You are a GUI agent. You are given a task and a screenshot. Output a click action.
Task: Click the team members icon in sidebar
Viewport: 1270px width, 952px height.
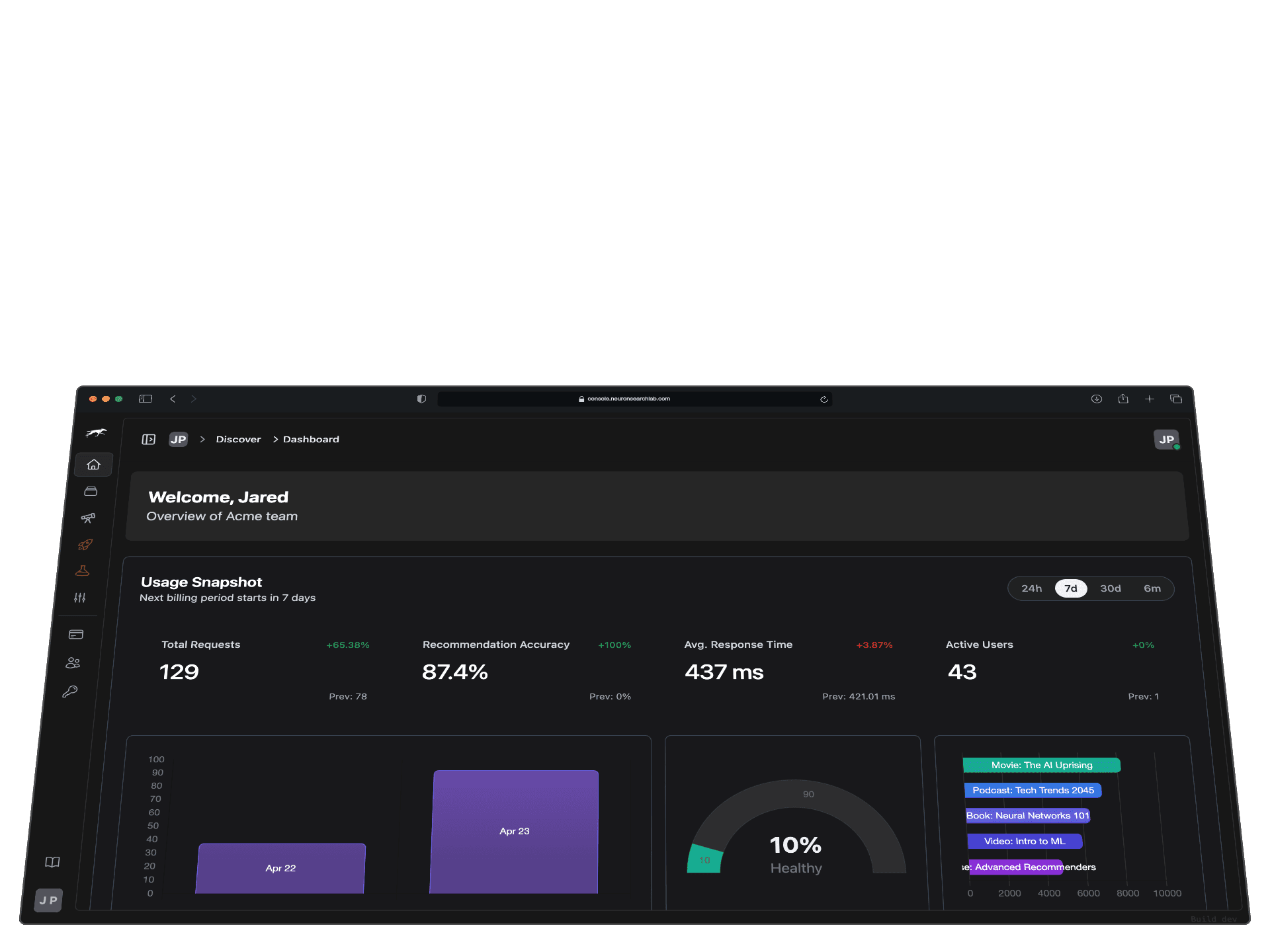tap(72, 662)
